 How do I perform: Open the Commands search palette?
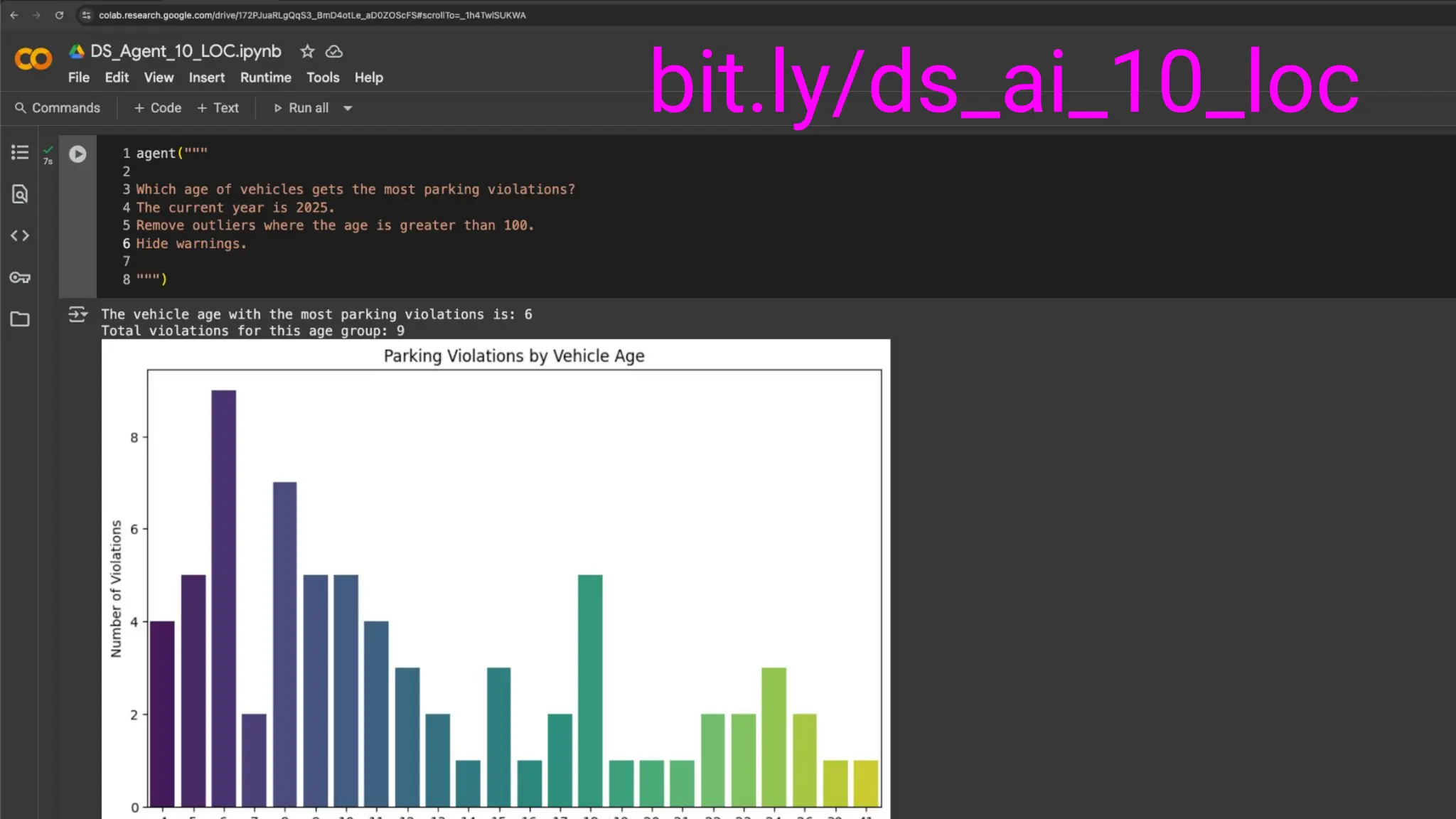tap(58, 108)
